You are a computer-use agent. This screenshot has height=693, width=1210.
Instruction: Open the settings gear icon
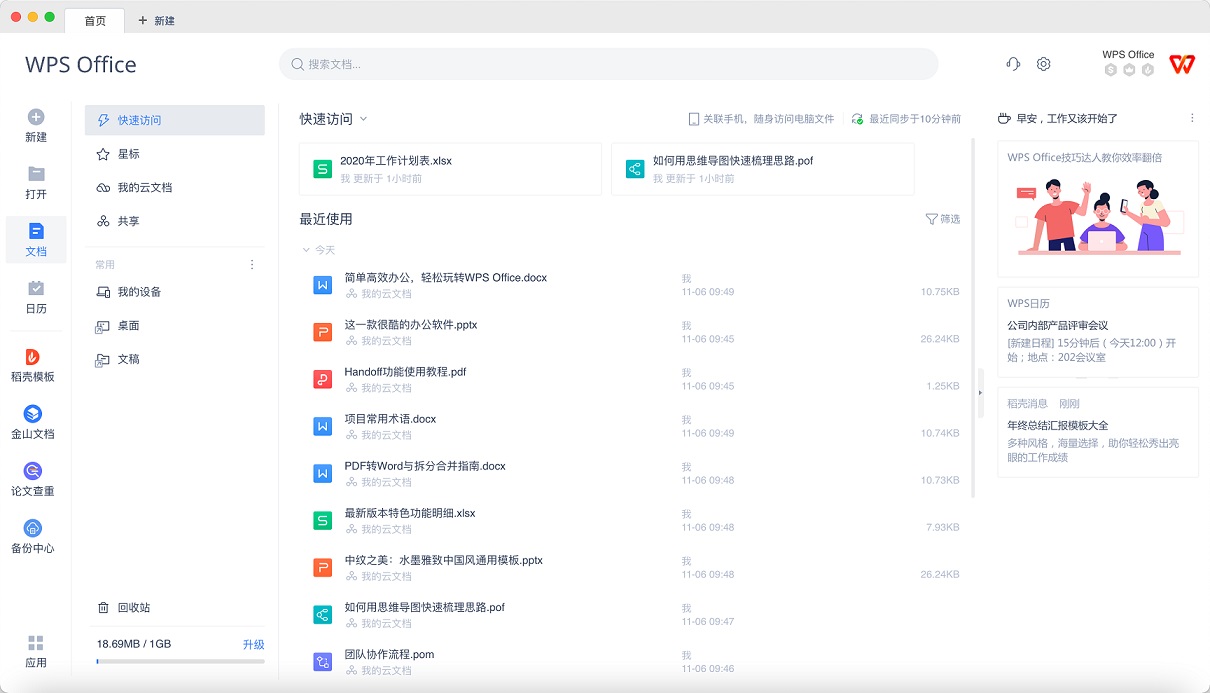(1043, 63)
